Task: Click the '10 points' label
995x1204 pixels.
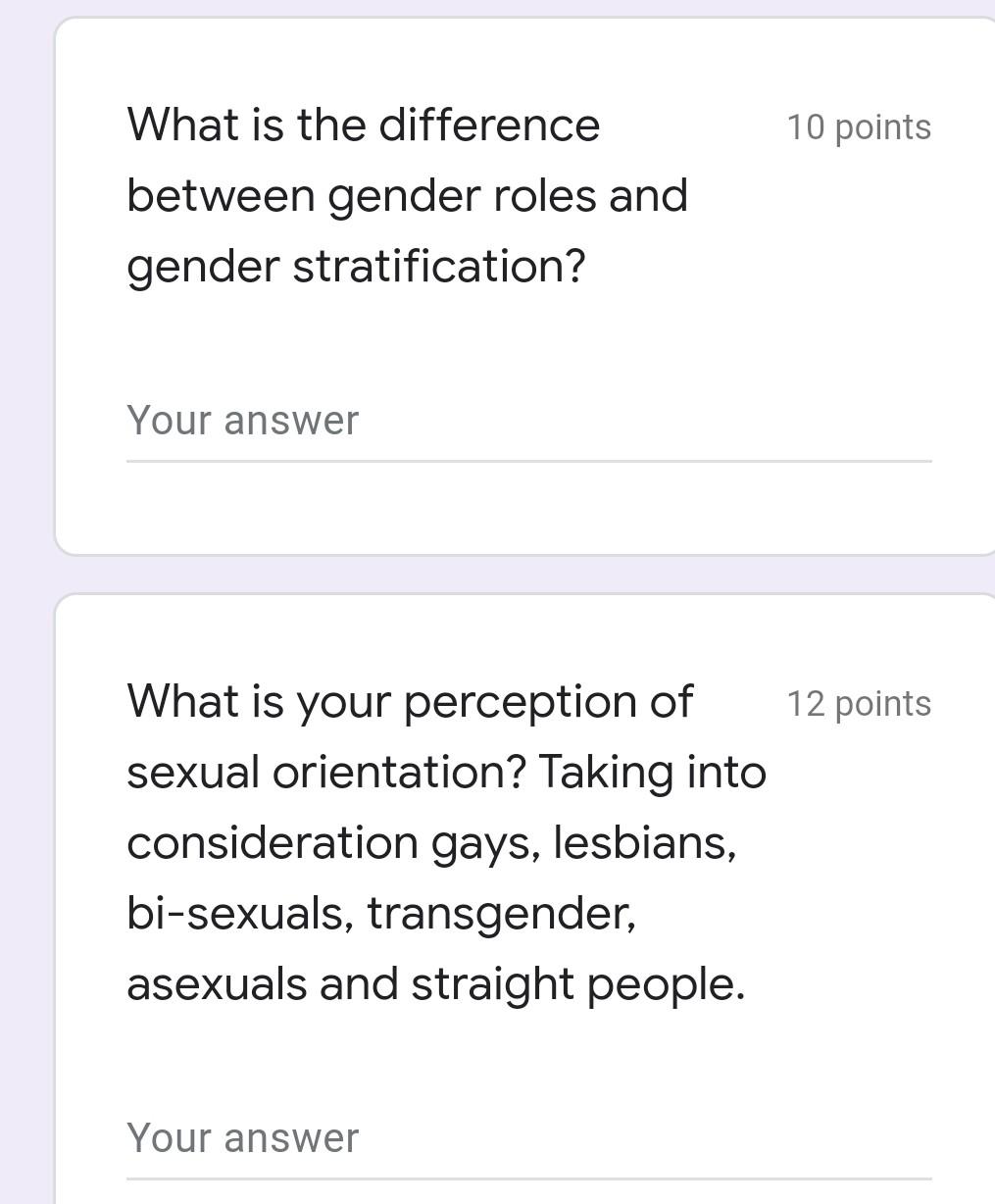Action: coord(859,126)
